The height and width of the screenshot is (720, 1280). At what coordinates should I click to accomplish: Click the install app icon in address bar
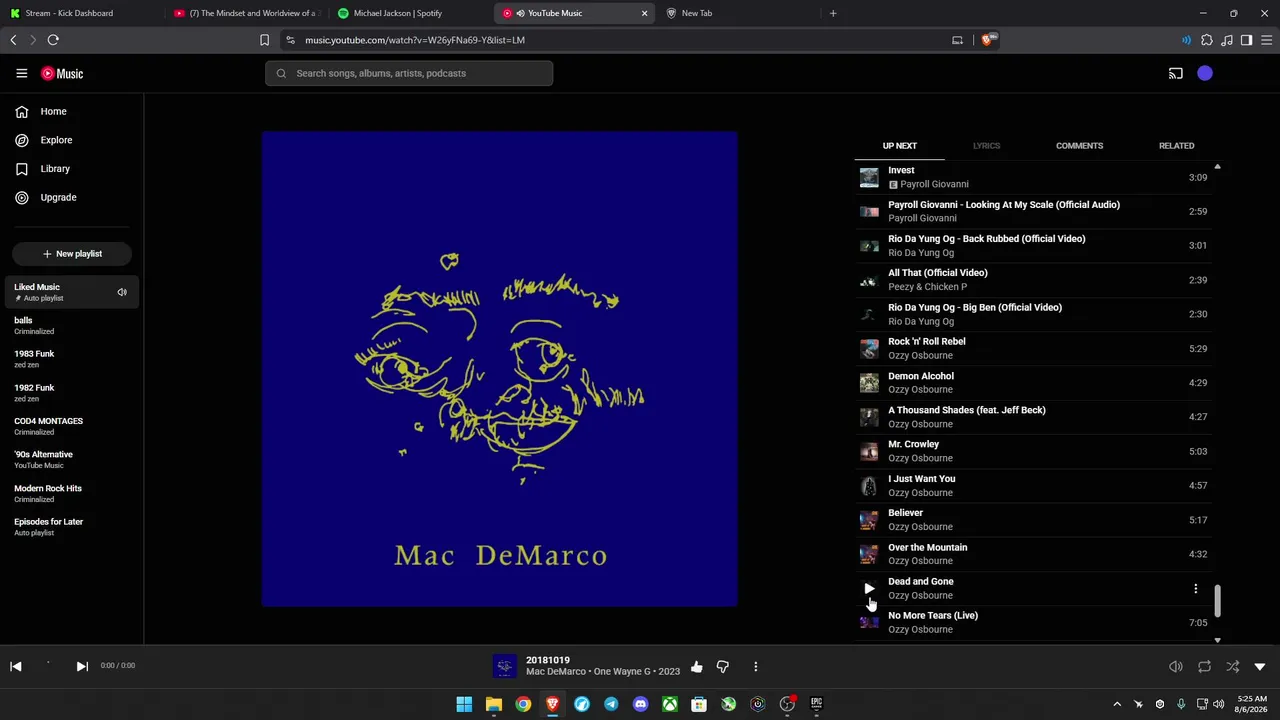[x=957, y=40]
